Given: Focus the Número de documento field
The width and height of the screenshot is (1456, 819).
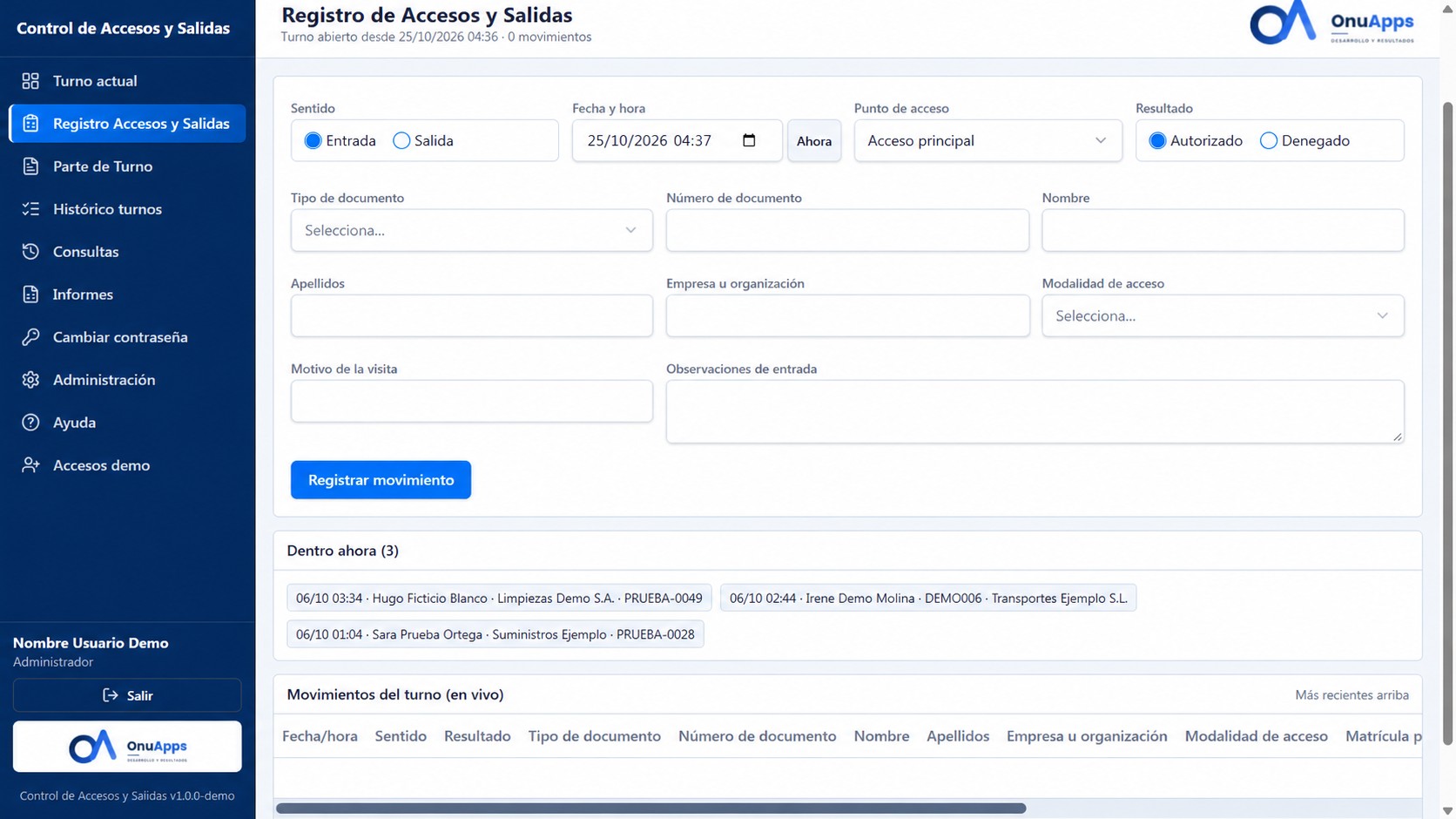Looking at the screenshot, I should pyautogui.click(x=847, y=230).
